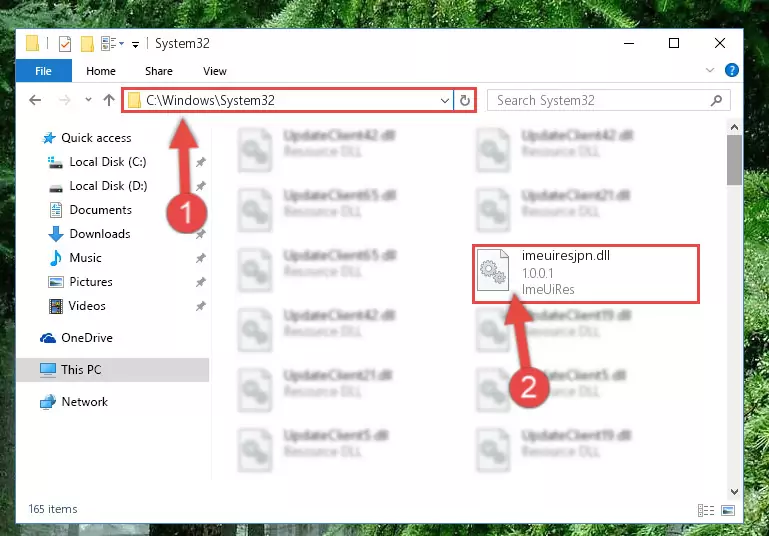Viewport: 769px width, 536px height.
Task: Select OneDrive in the navigation pane
Action: click(x=87, y=338)
